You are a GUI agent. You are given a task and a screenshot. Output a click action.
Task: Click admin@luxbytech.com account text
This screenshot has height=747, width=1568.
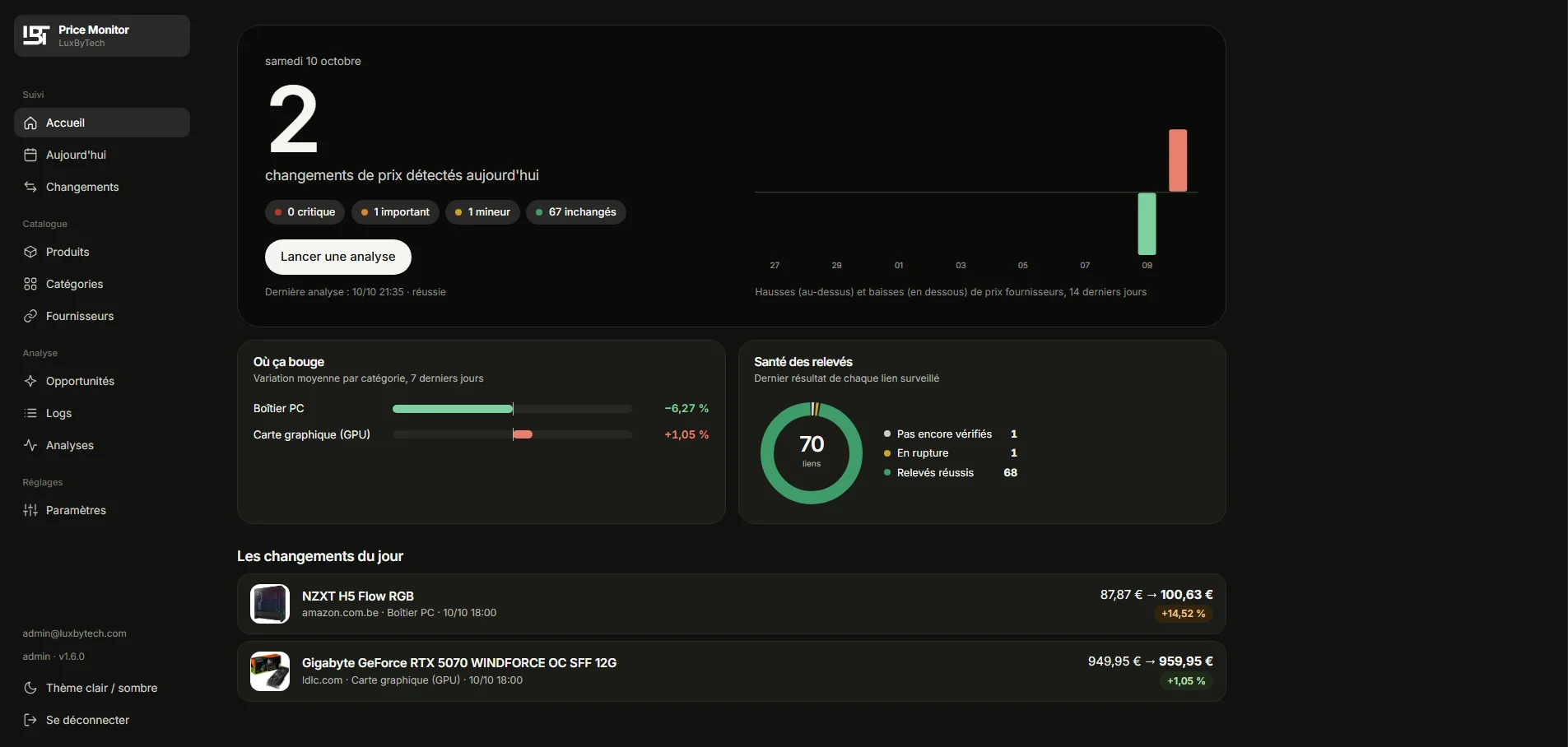click(74, 633)
